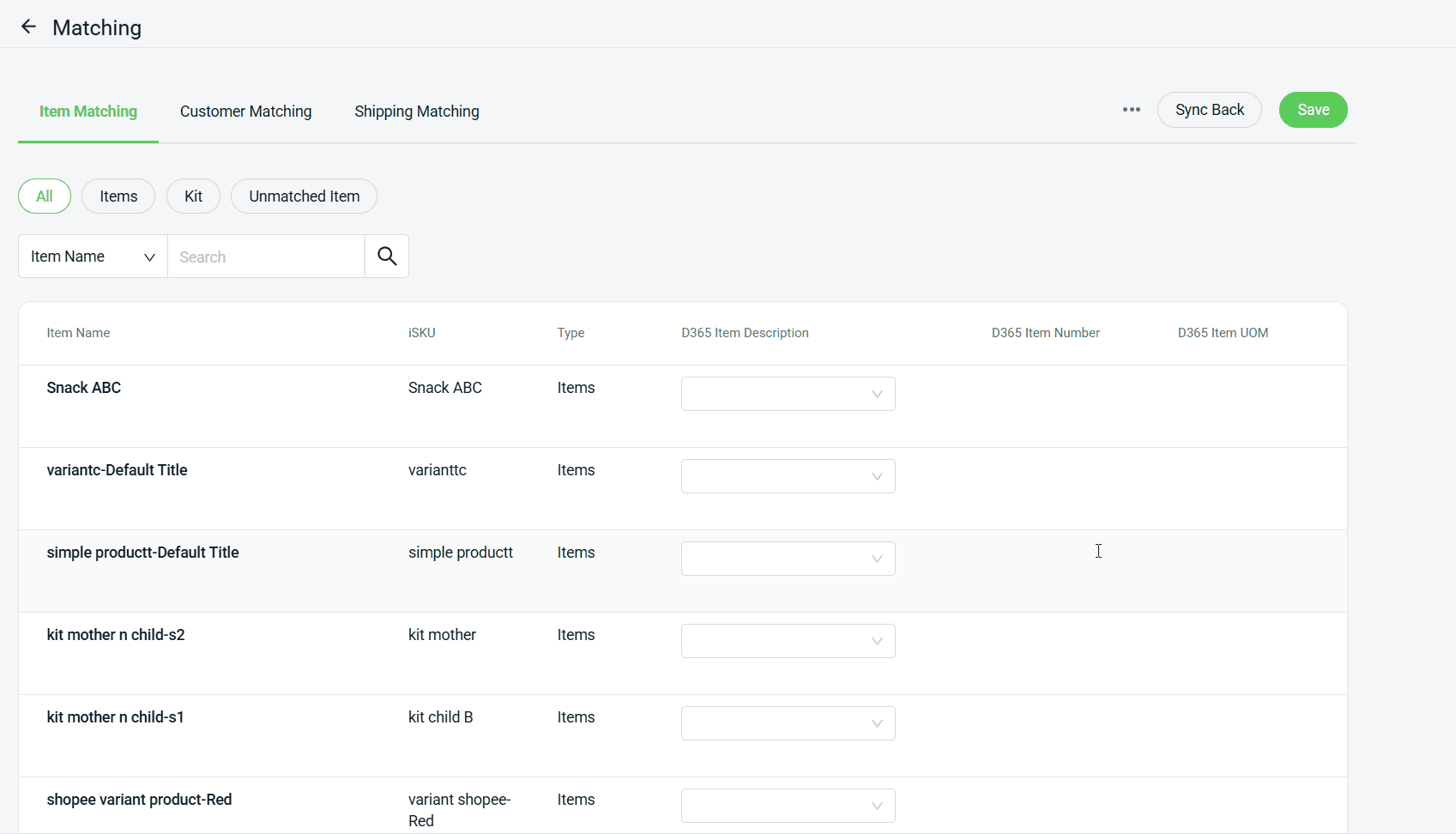This screenshot has width=1456, height=834.
Task: Show only Unmatched Item entries
Action: pos(304,196)
